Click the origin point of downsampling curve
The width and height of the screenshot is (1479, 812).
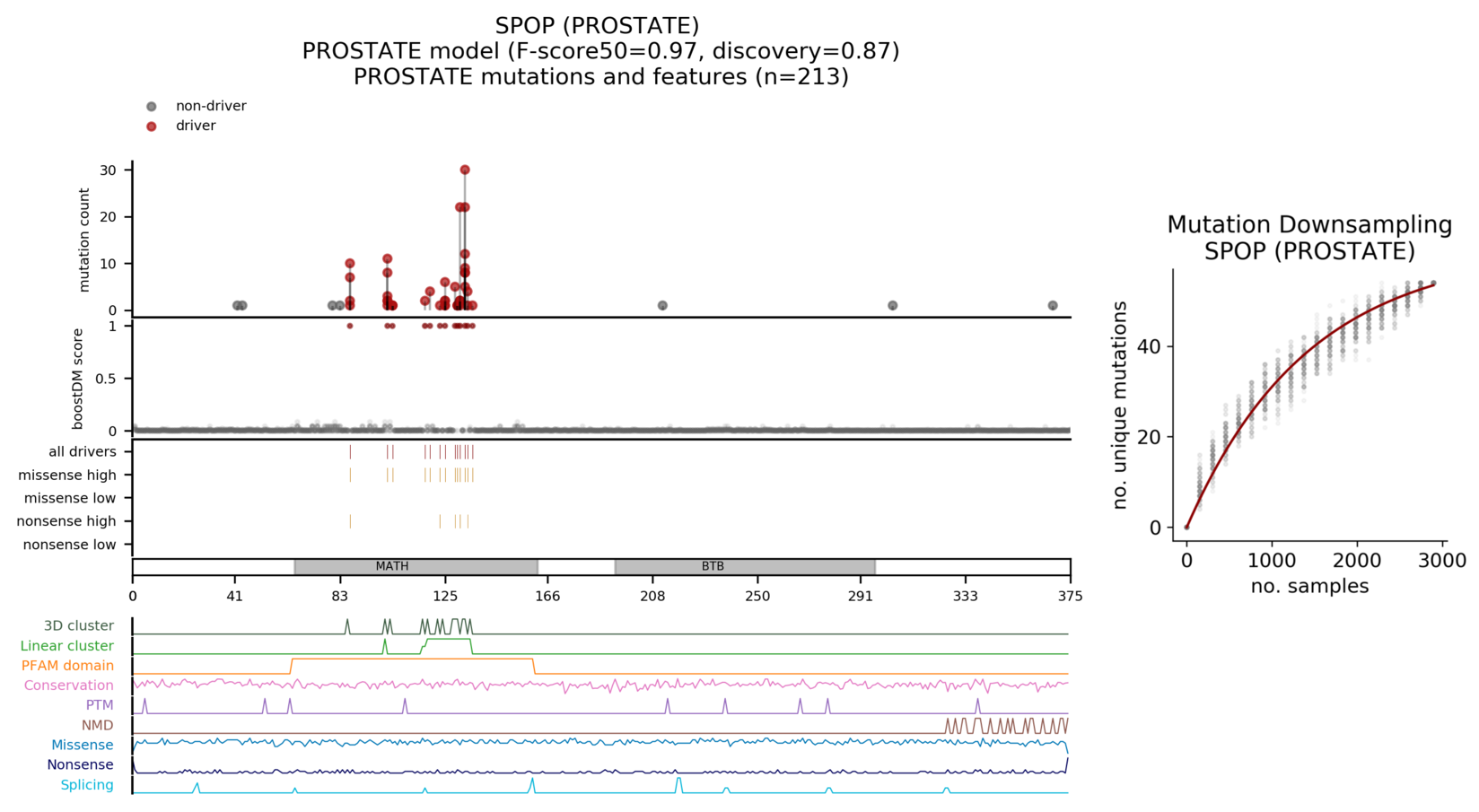tap(1186, 528)
